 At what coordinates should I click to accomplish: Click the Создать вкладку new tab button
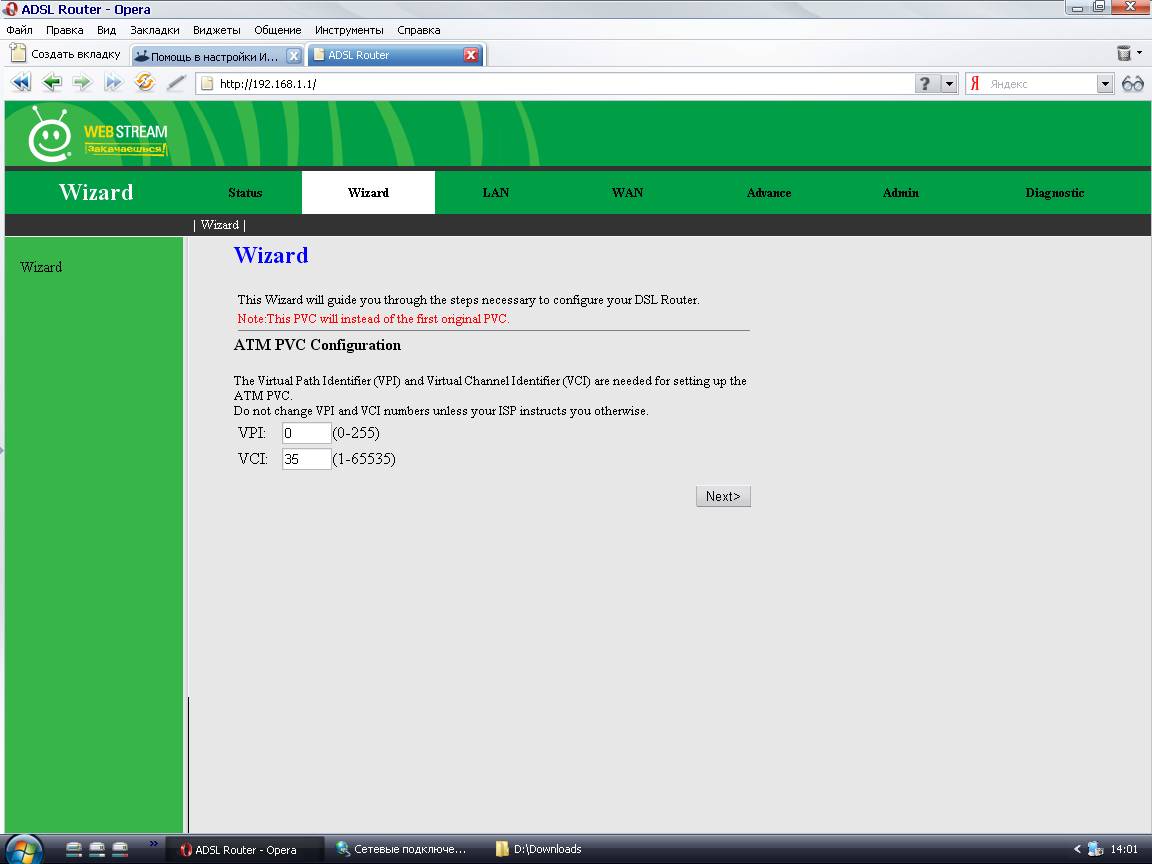[x=66, y=55]
